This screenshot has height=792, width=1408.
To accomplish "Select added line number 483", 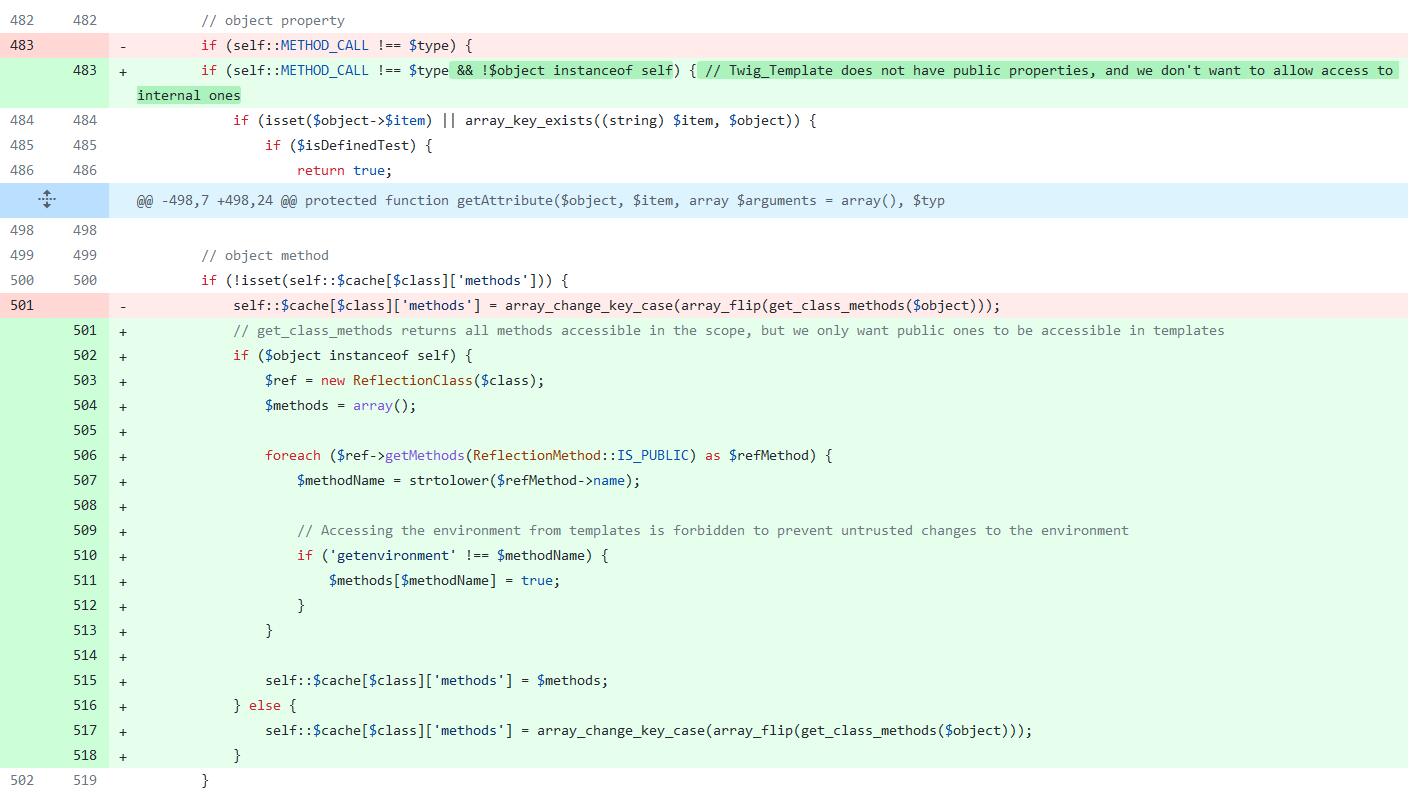I will (x=85, y=70).
